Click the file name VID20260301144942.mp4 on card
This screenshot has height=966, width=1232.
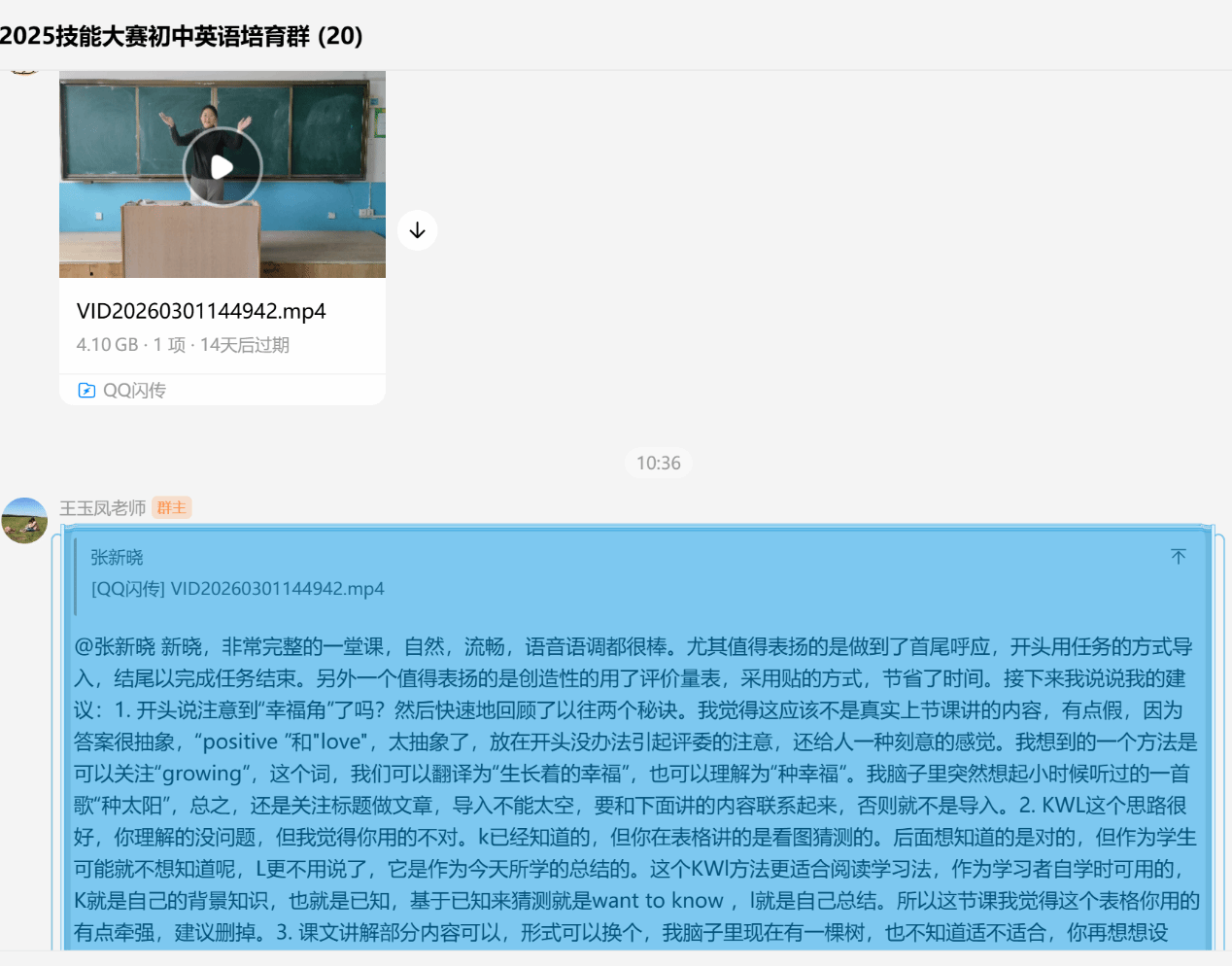pyautogui.click(x=201, y=311)
